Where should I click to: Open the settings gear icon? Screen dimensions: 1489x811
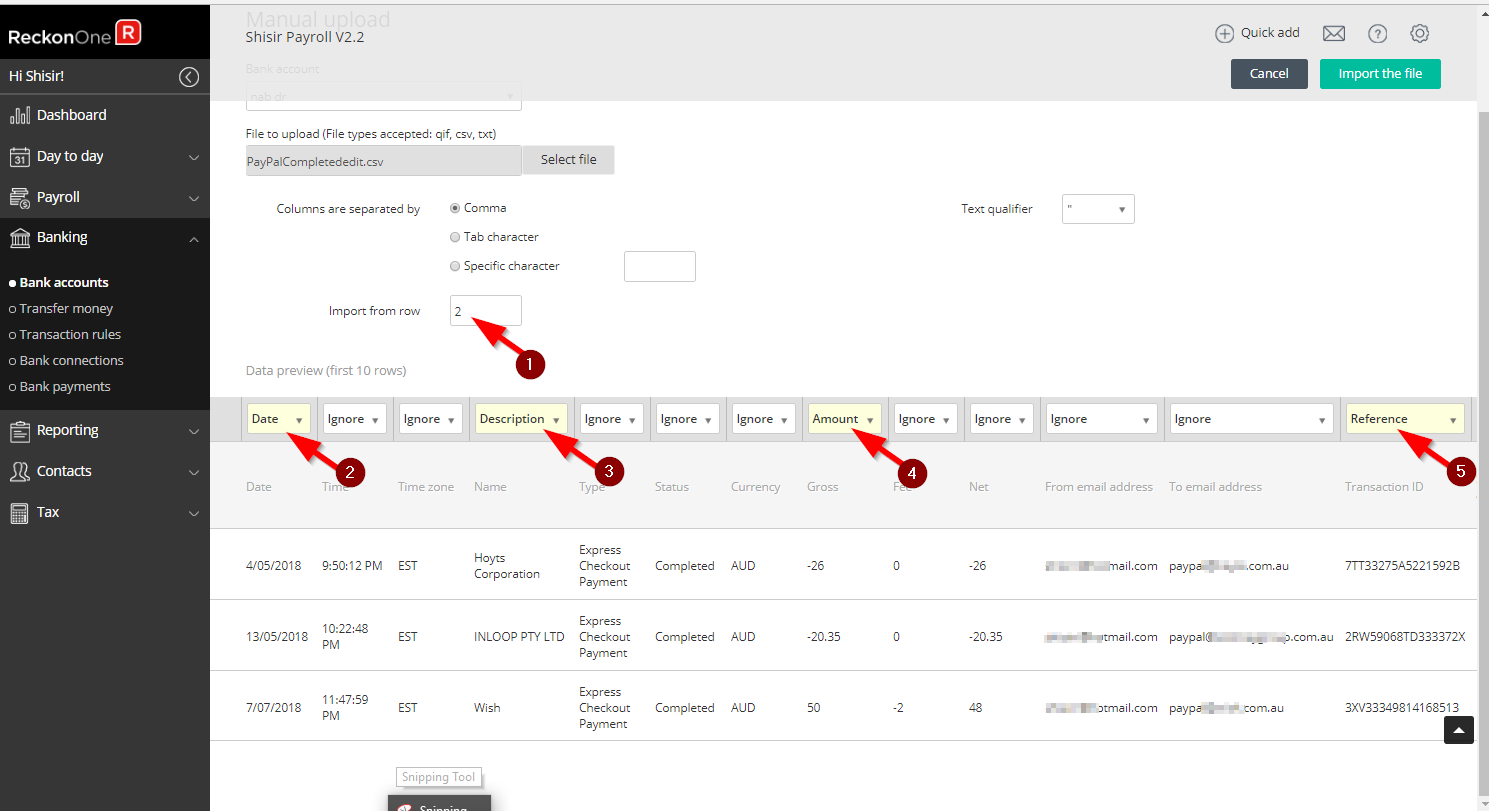tap(1419, 33)
